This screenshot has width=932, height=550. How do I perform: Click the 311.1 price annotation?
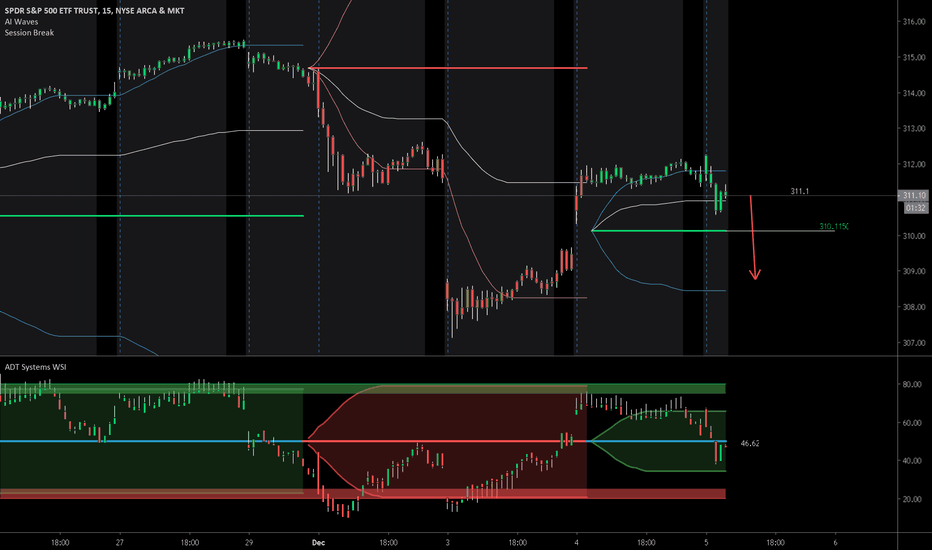(799, 191)
